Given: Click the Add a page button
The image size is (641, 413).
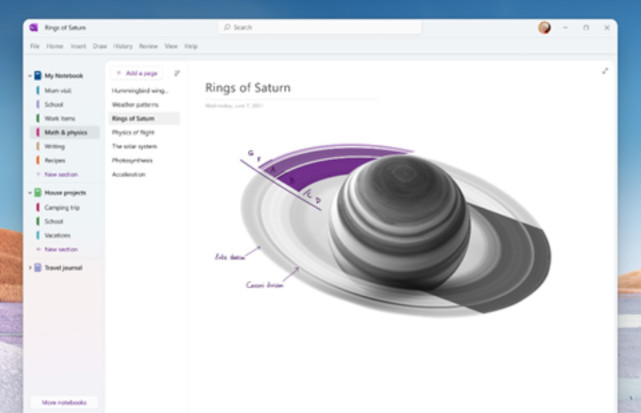Looking at the screenshot, I should pyautogui.click(x=138, y=73).
